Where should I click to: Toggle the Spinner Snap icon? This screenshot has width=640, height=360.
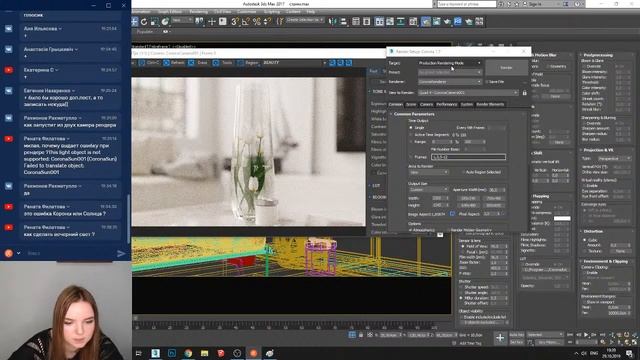click(x=267, y=21)
